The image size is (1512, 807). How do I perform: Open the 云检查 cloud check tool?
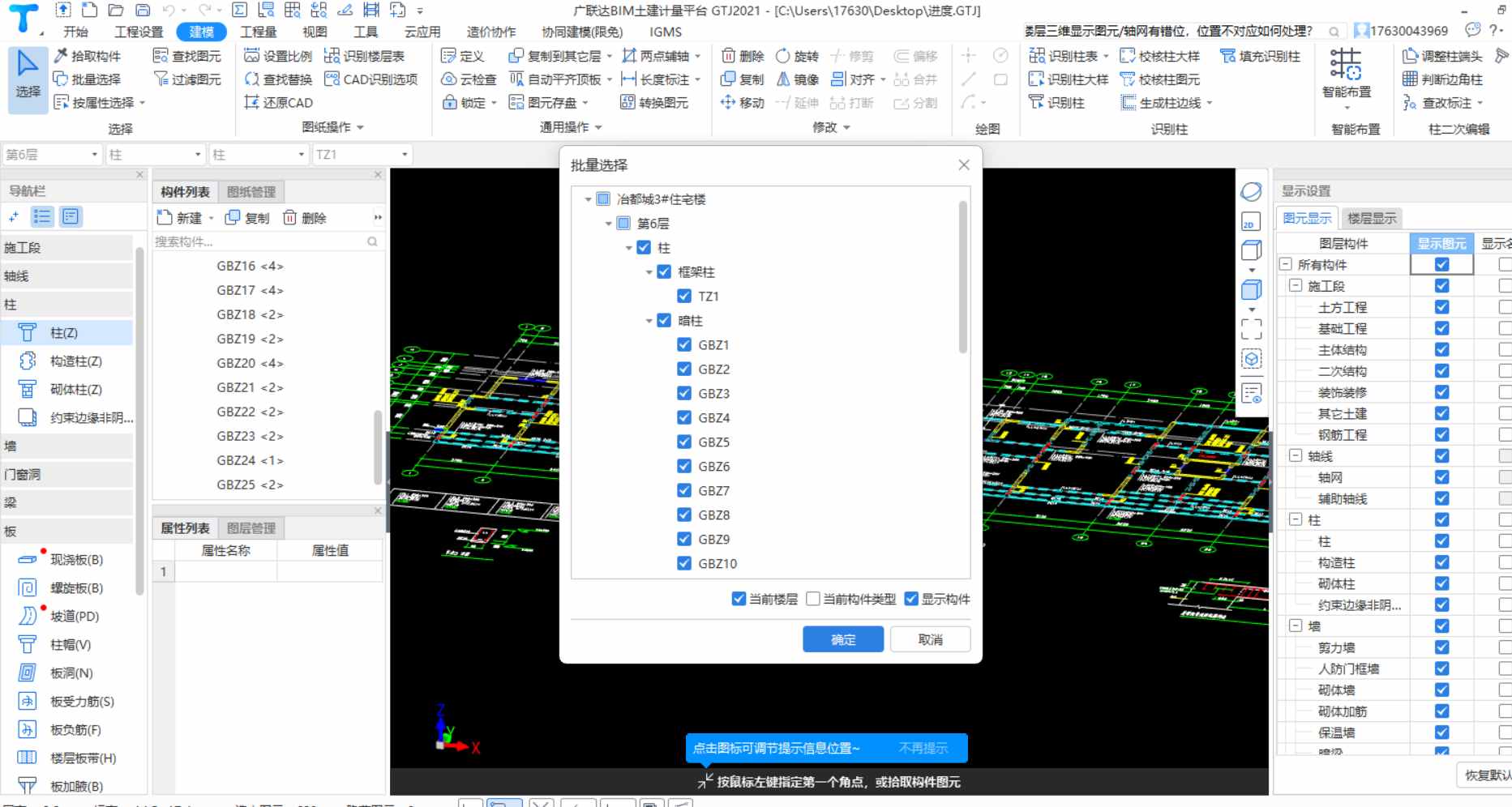(x=469, y=79)
